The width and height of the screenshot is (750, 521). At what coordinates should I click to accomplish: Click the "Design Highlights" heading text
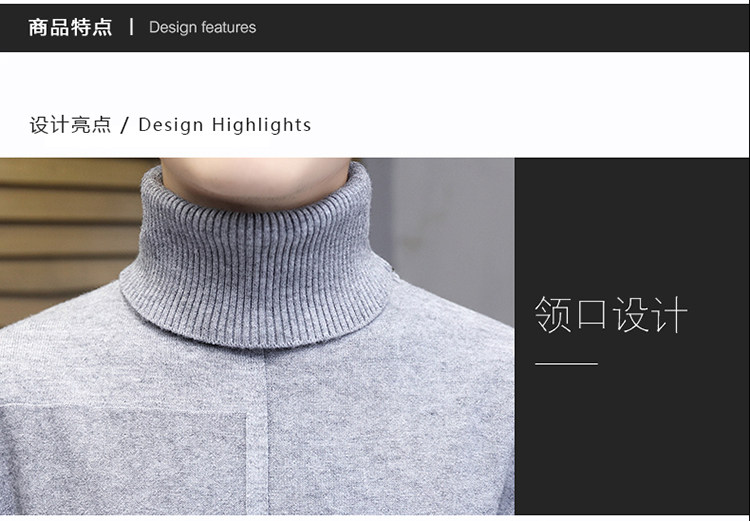coord(225,125)
